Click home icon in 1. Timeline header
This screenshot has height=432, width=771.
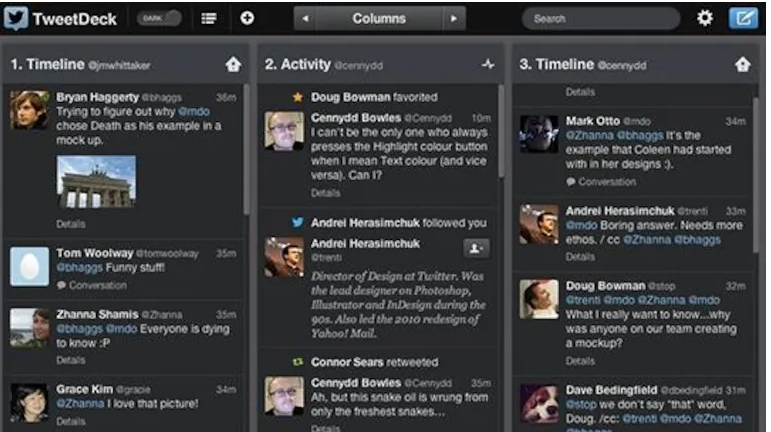click(233, 64)
